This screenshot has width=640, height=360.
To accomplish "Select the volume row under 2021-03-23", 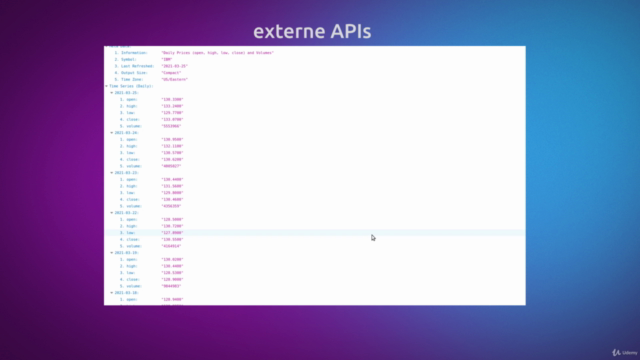I will pyautogui.click(x=315, y=206).
